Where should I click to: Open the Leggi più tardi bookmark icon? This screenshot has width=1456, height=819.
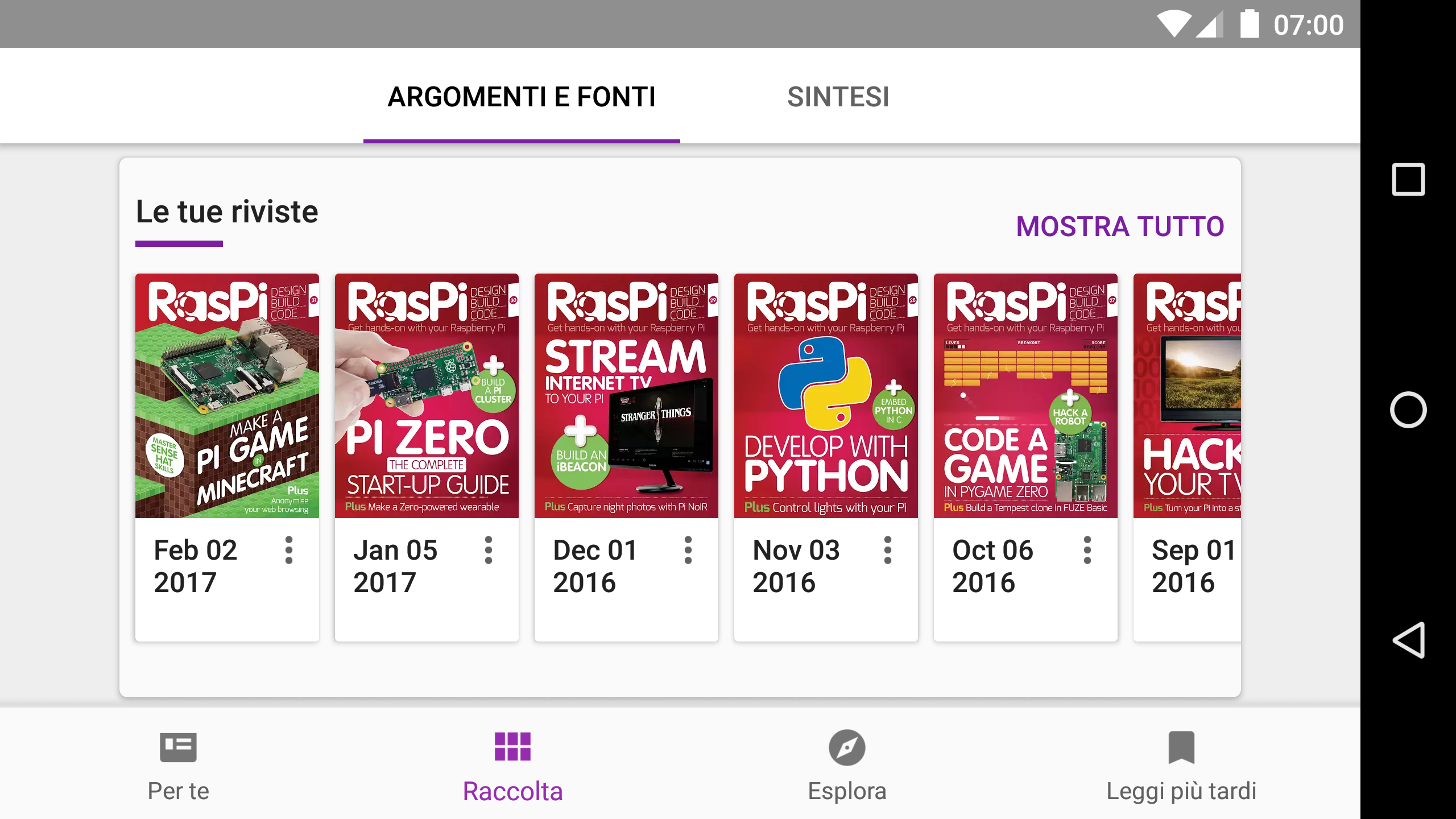(x=1181, y=747)
